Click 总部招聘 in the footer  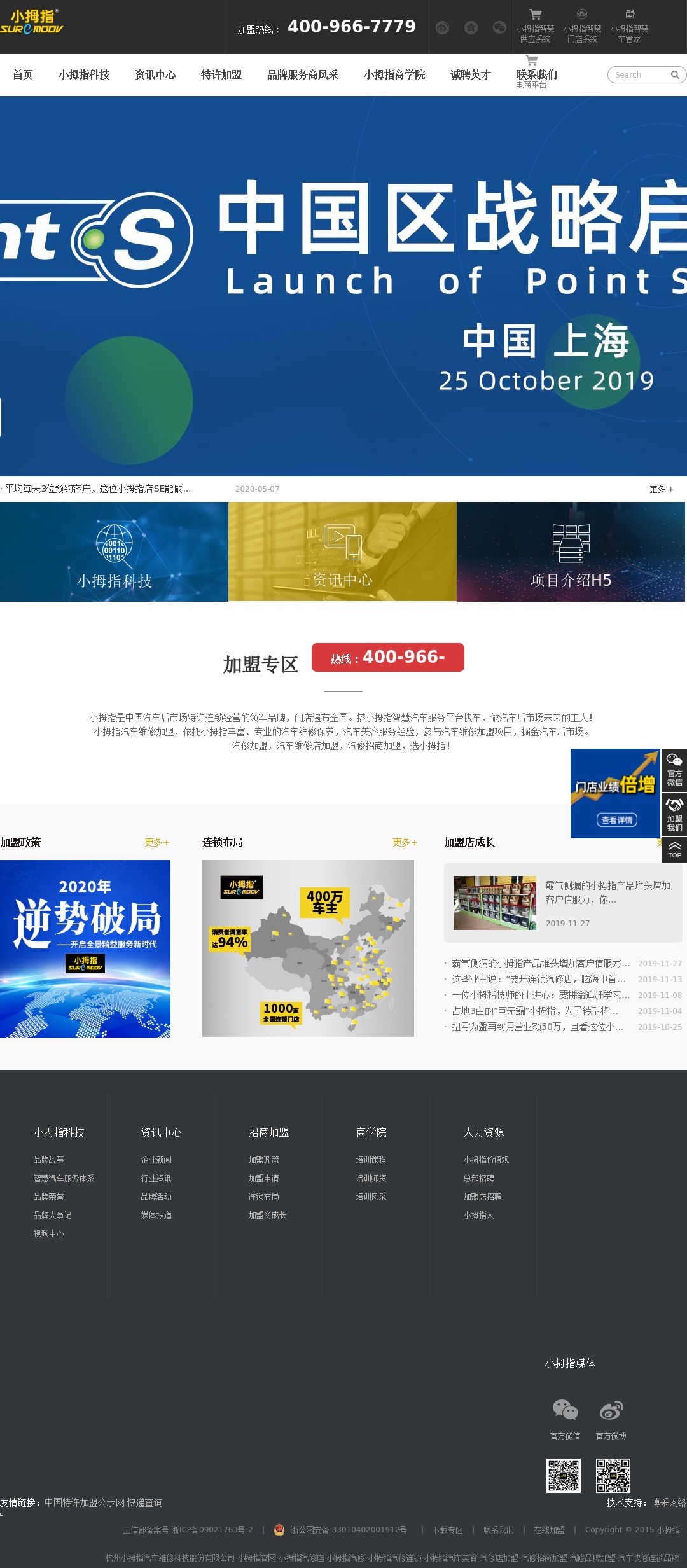(x=478, y=1178)
